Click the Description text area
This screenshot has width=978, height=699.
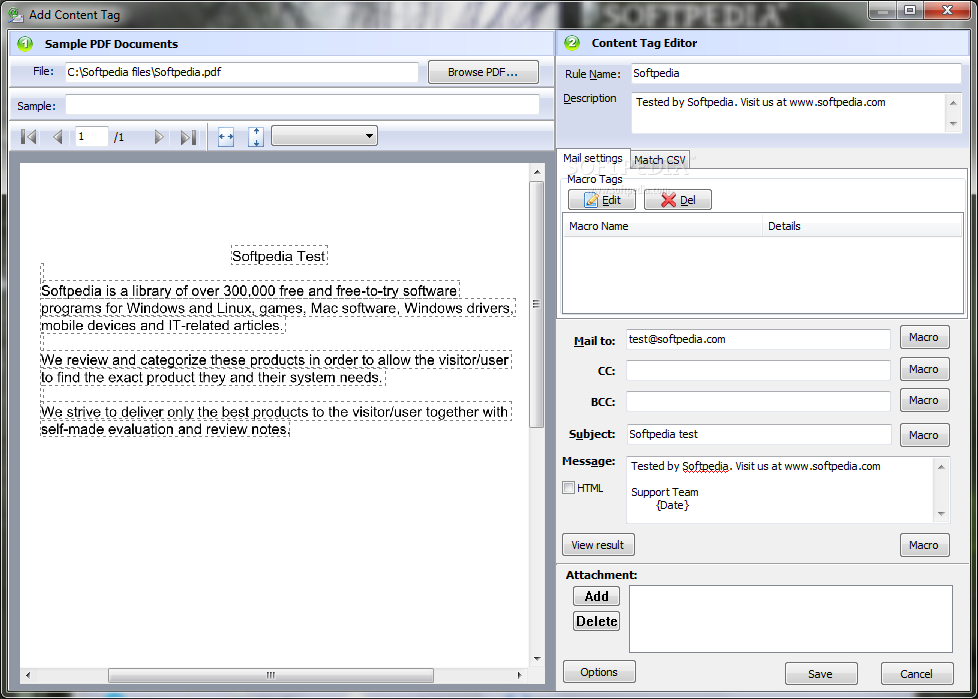789,113
